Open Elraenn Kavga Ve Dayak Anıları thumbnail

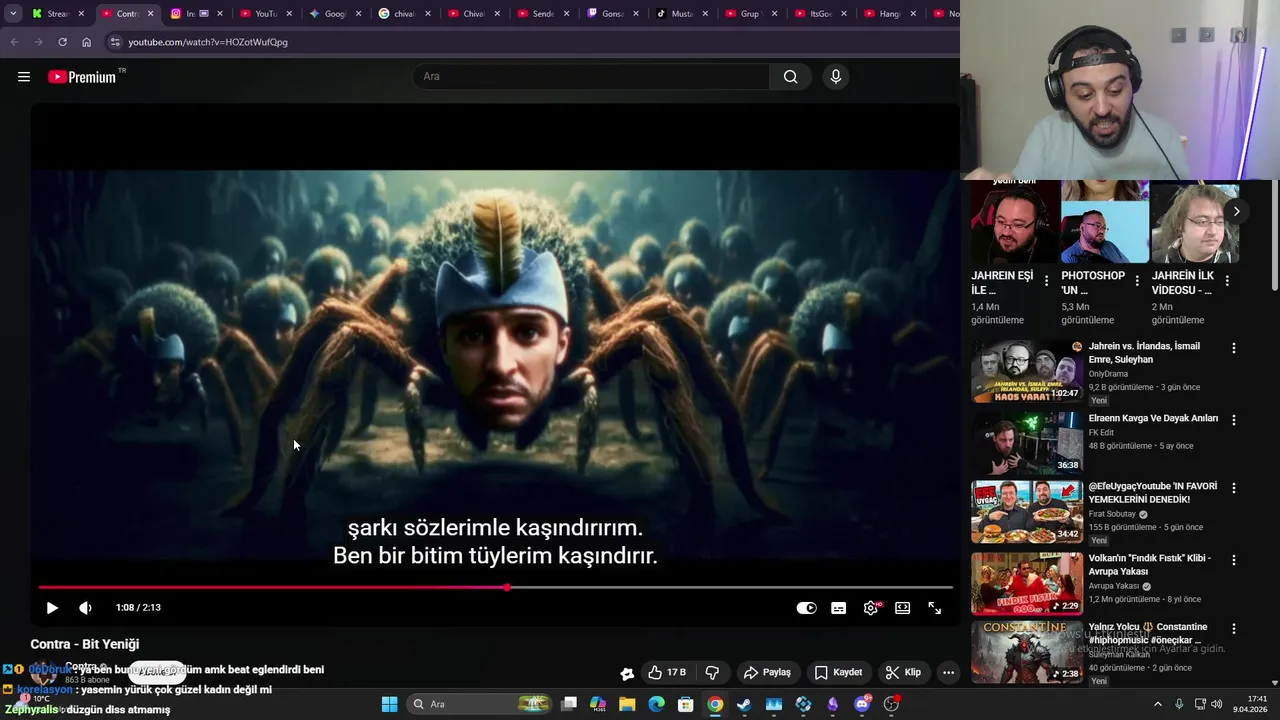tap(1027, 443)
